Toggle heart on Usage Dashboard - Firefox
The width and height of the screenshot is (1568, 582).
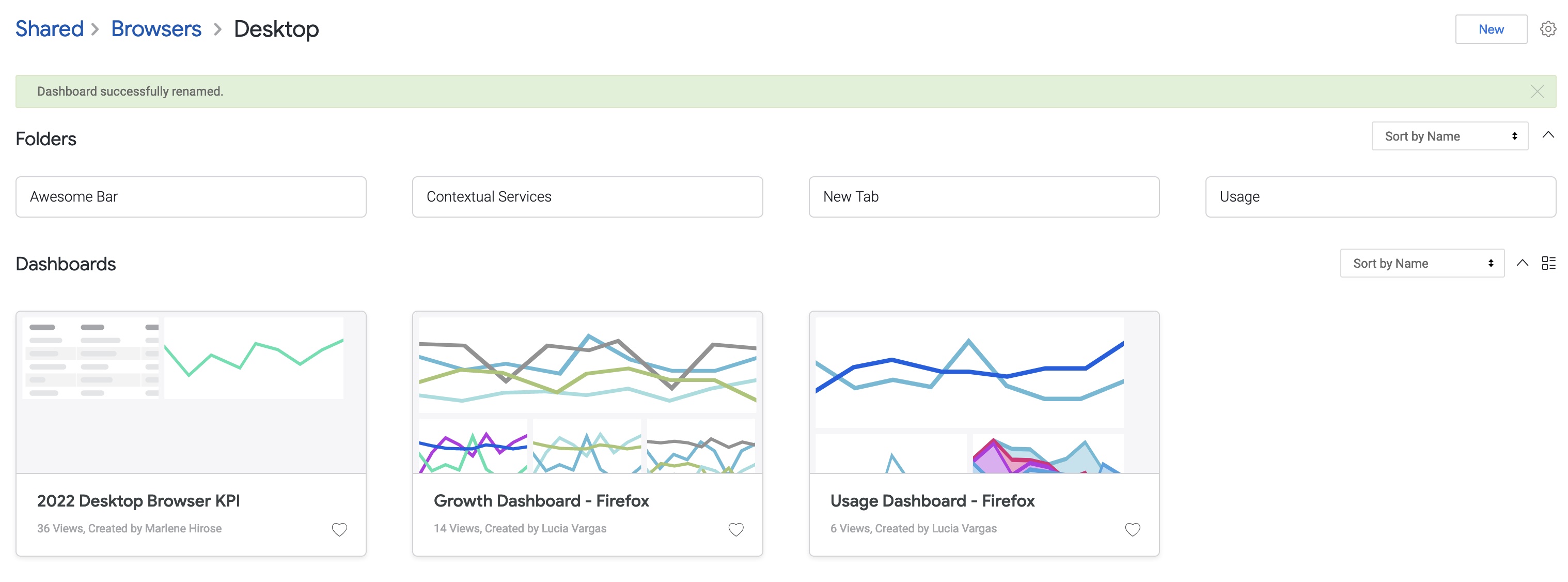[x=1132, y=529]
